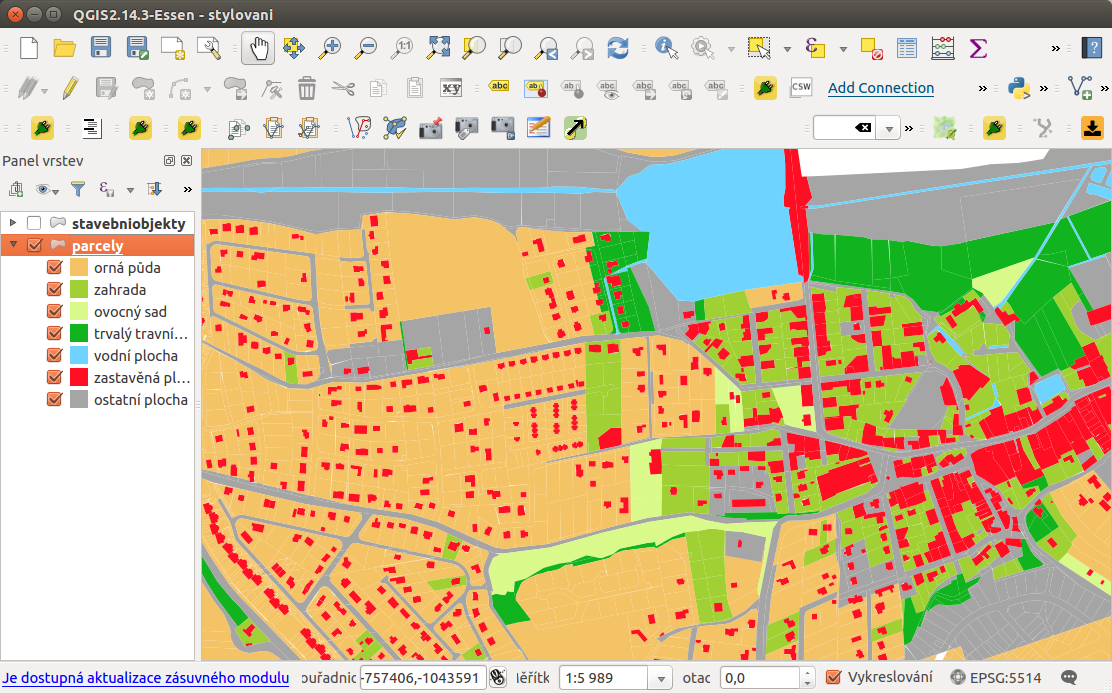Enable the stavebniobjekty layer checkbox
The width and height of the screenshot is (1112, 693).
coord(33,223)
